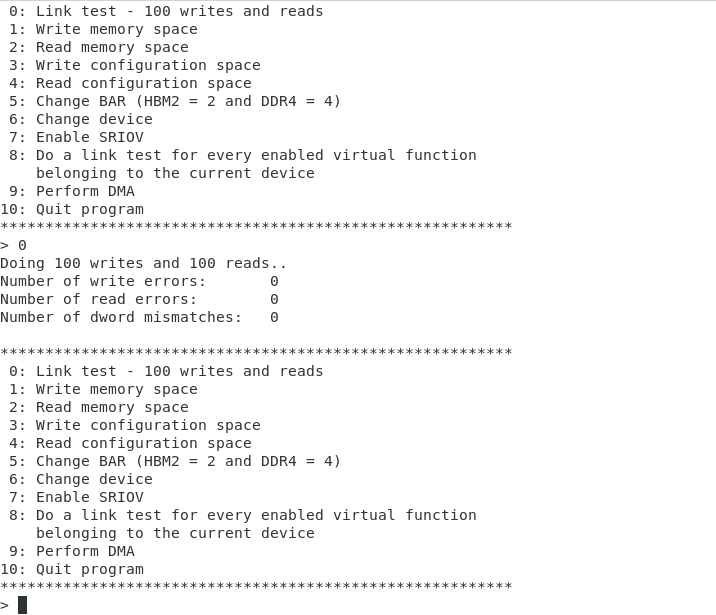Click the 'Number of read errors' result line
The image size is (716, 615).
139,300
